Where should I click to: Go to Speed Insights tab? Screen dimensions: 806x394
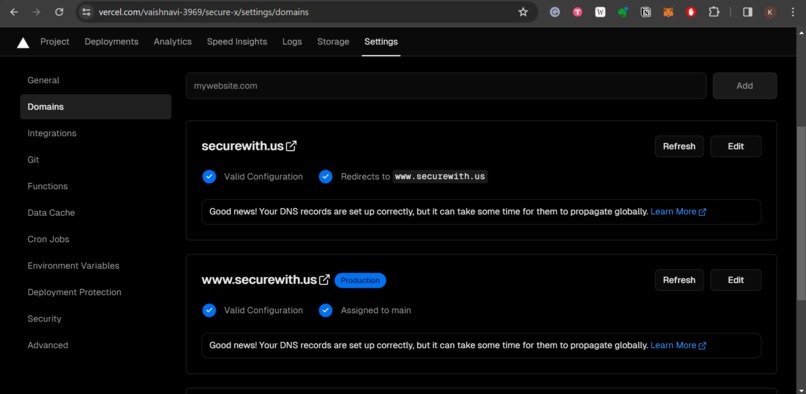pos(237,42)
